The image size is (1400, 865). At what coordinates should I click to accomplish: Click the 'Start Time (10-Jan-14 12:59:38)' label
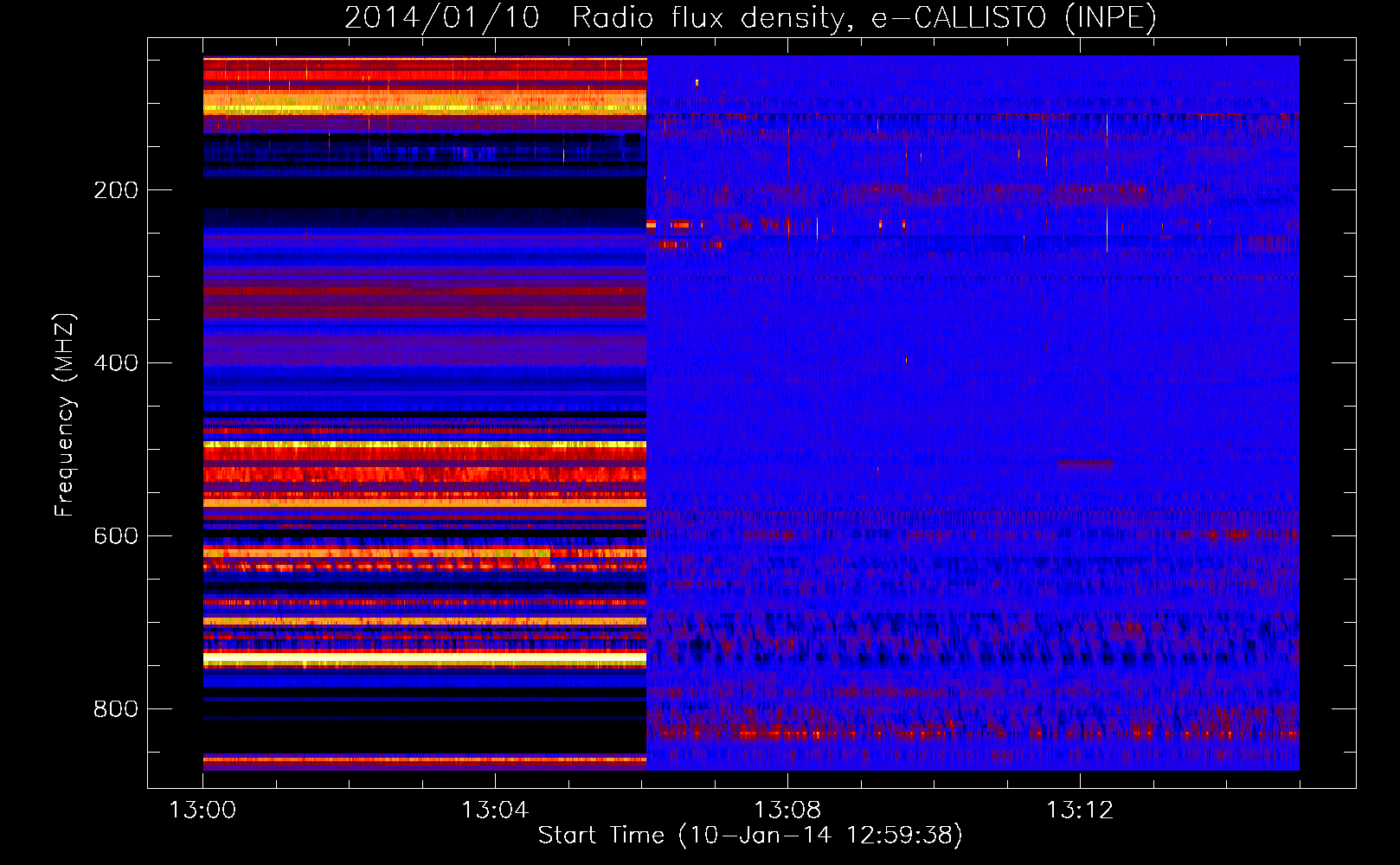750,836
